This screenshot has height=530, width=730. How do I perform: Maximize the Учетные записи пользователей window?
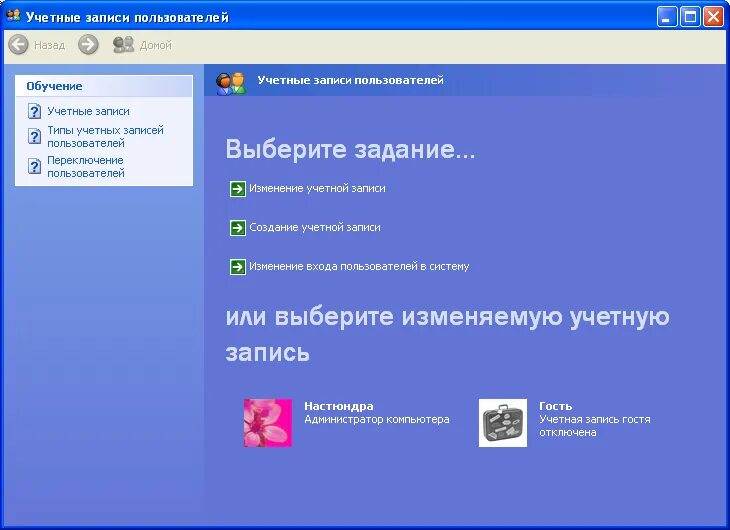(x=690, y=17)
